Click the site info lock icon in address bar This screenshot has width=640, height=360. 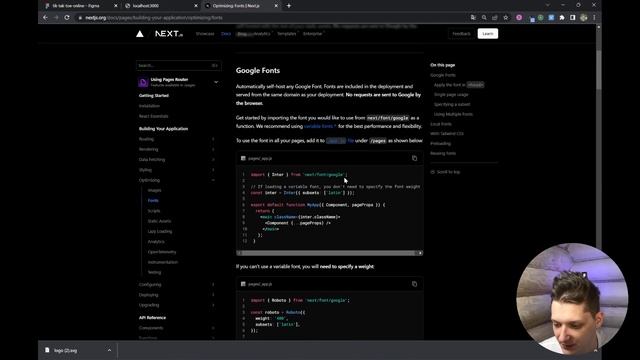(x=80, y=18)
